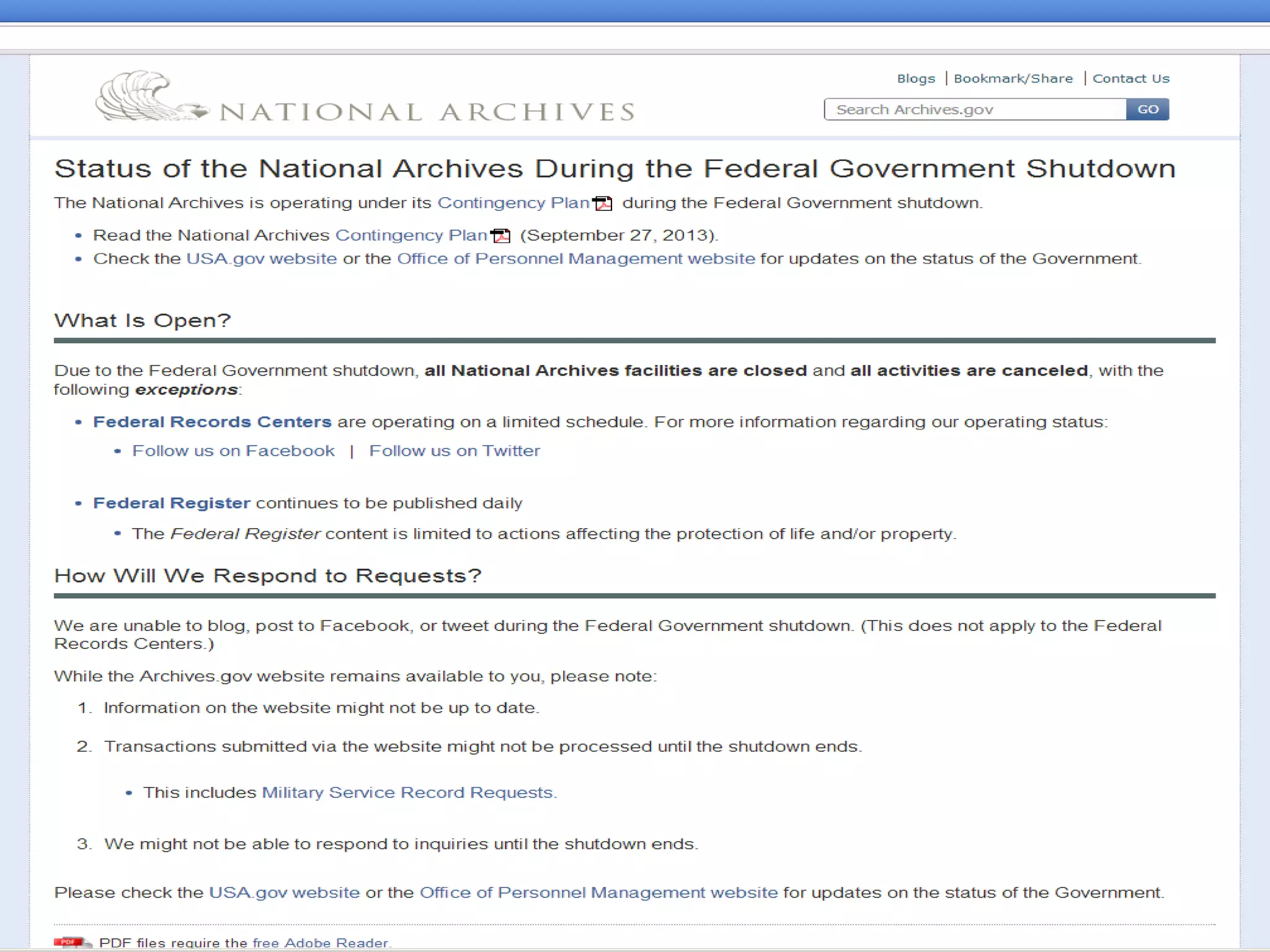This screenshot has height=952, width=1270.
Task: Visit USA.gov website link in bullet list
Action: click(261, 258)
